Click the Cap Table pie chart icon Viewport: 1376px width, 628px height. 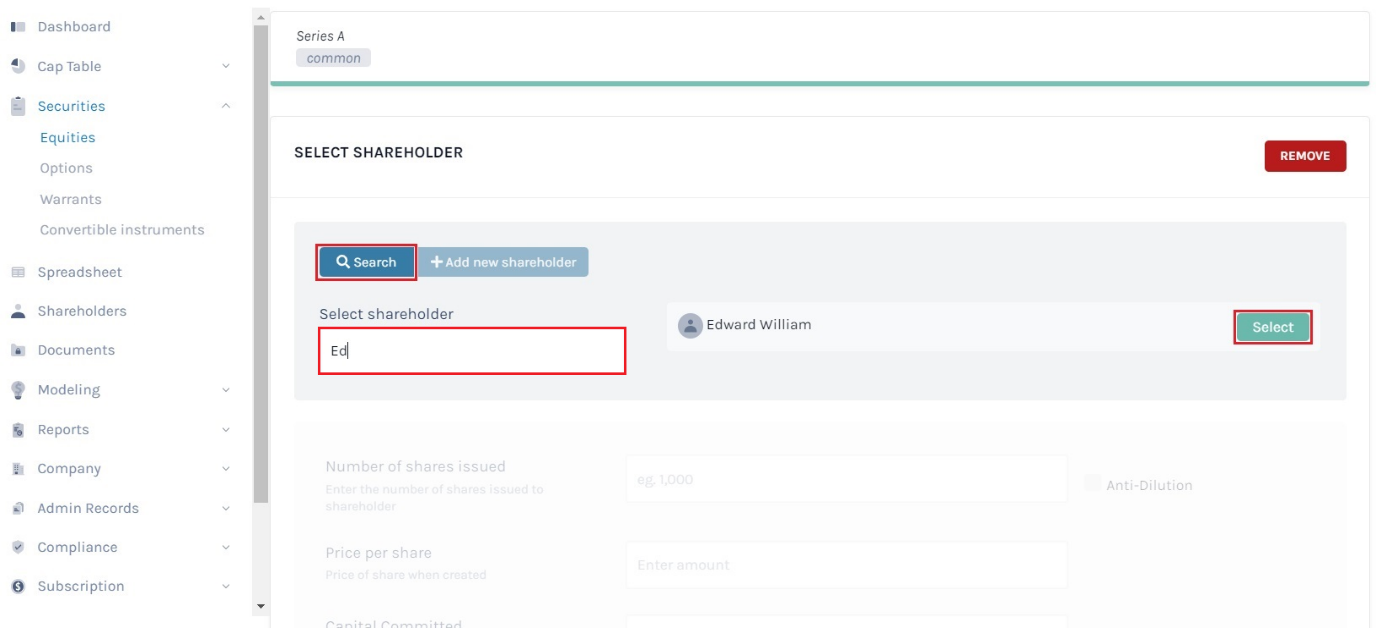click(17, 66)
